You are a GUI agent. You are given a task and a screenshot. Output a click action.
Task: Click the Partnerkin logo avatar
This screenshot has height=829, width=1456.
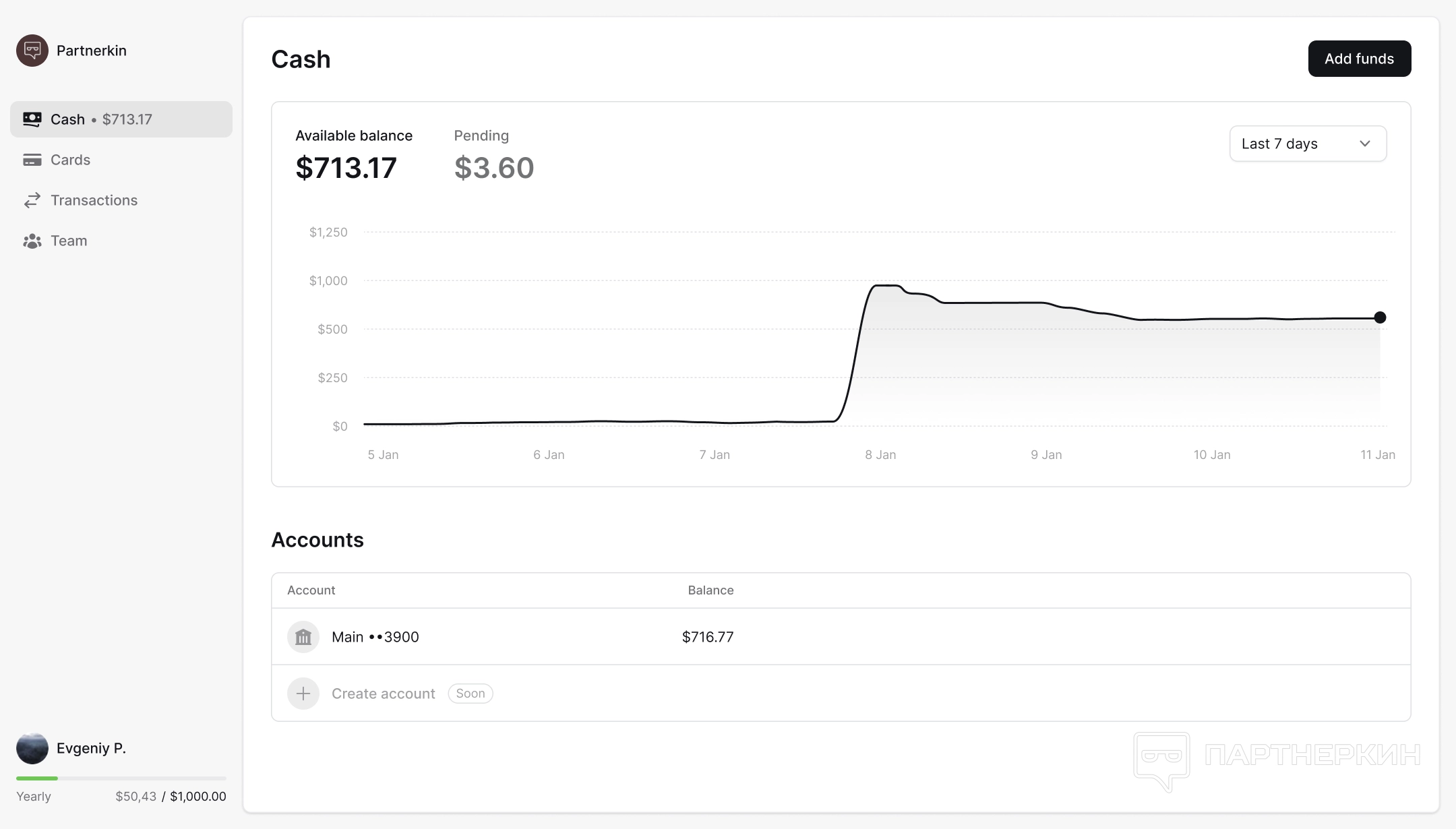point(32,51)
